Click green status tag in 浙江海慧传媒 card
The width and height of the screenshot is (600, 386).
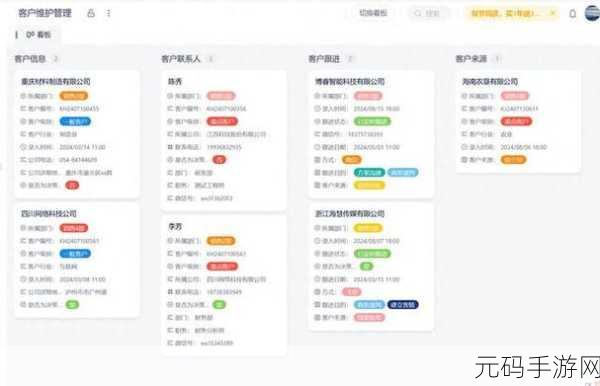point(372,254)
